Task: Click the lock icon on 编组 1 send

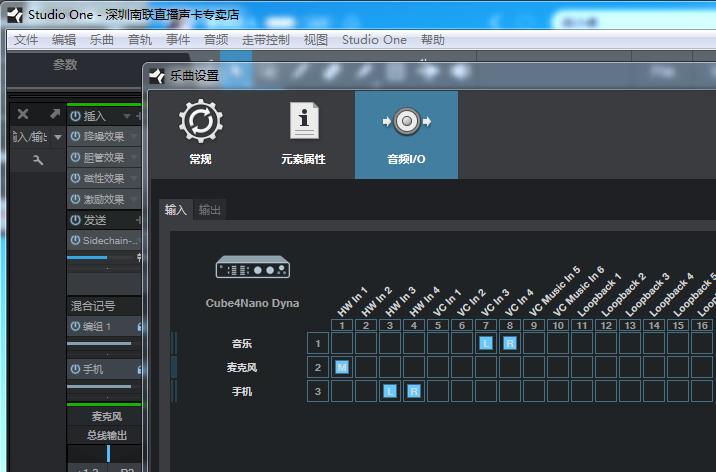Action: pyautogui.click(x=140, y=327)
